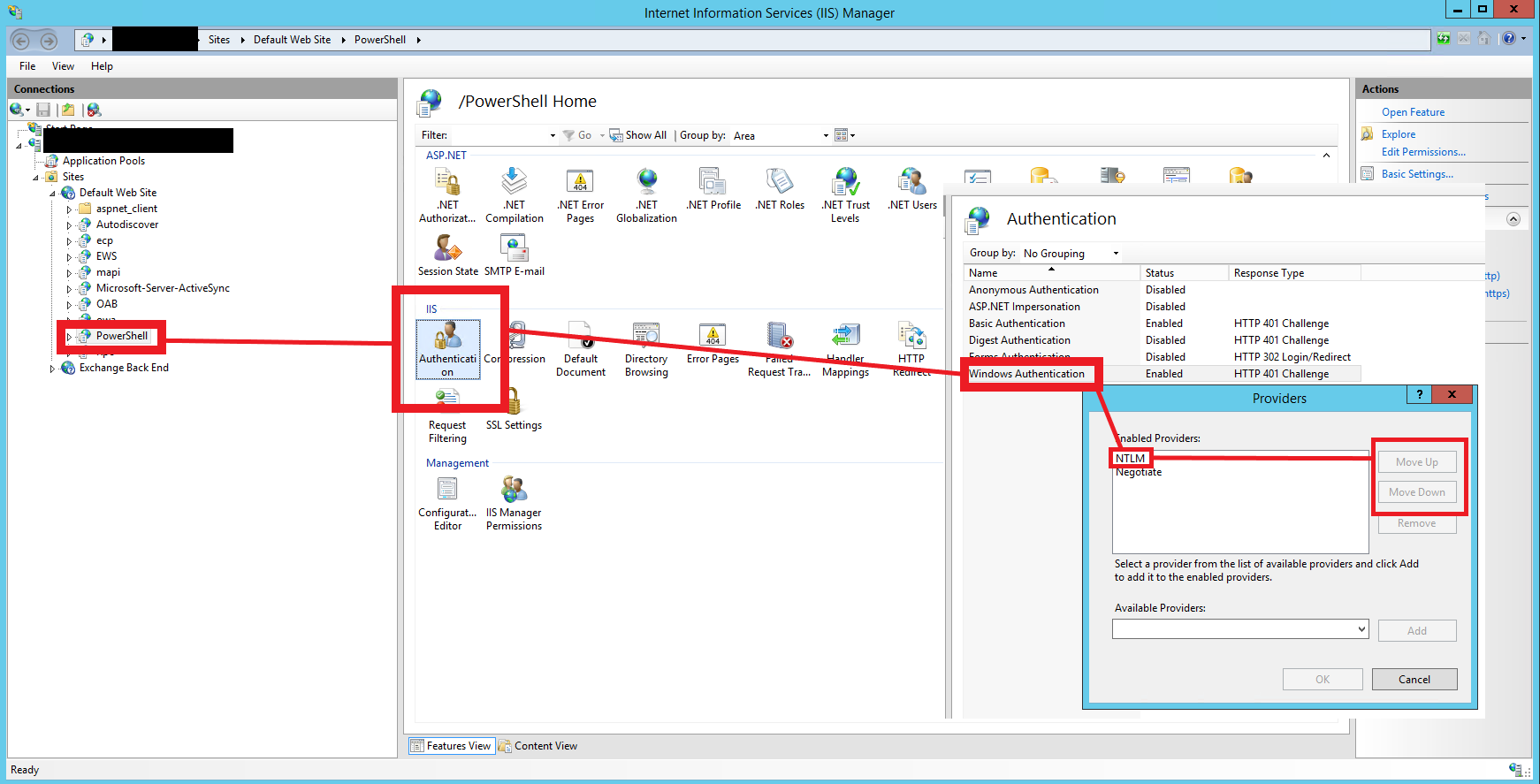Click the Providers dialog help button
The image size is (1540, 784).
pos(1420,395)
